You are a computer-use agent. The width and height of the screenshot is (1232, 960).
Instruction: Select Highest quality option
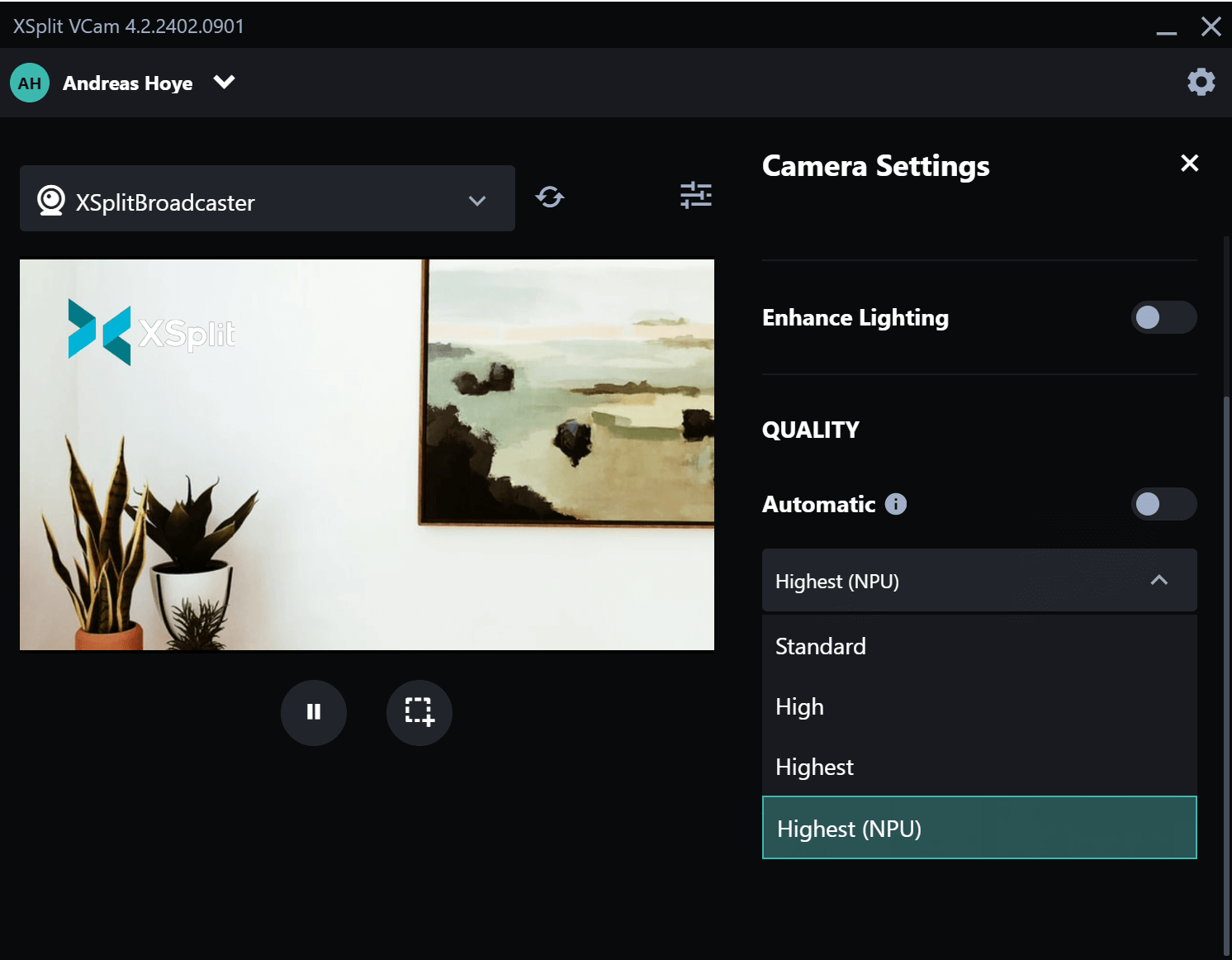(979, 767)
